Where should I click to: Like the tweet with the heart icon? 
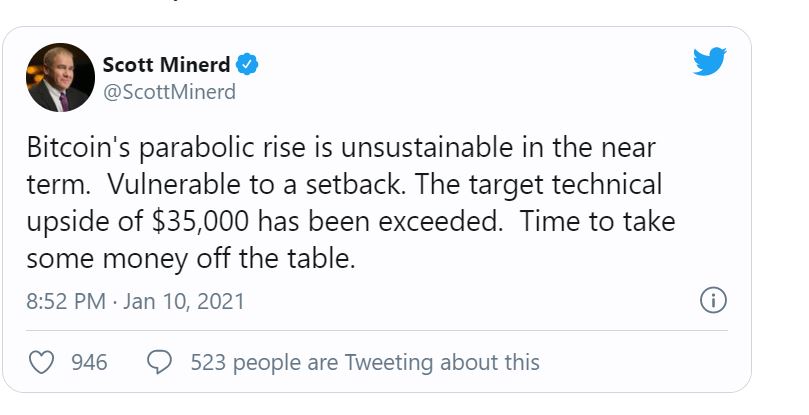[41, 362]
